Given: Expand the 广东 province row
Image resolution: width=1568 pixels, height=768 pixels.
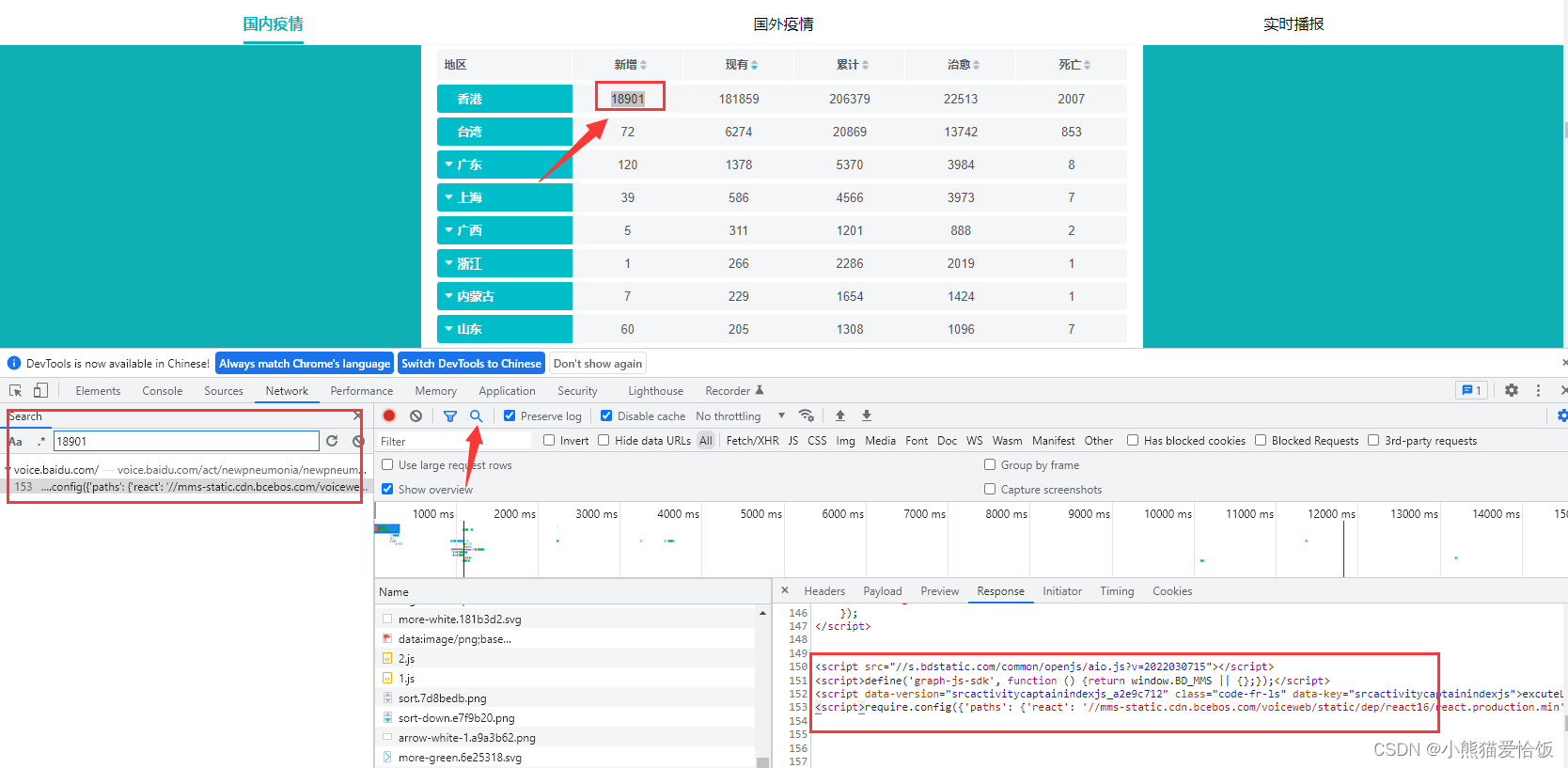Looking at the screenshot, I should [x=449, y=165].
